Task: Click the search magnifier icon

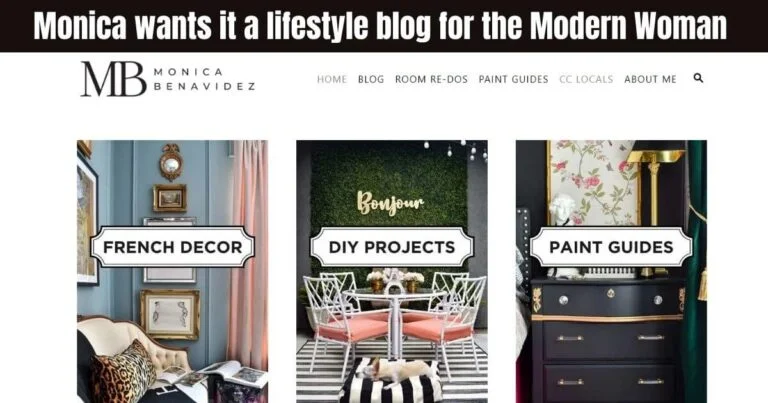Action: [698, 78]
